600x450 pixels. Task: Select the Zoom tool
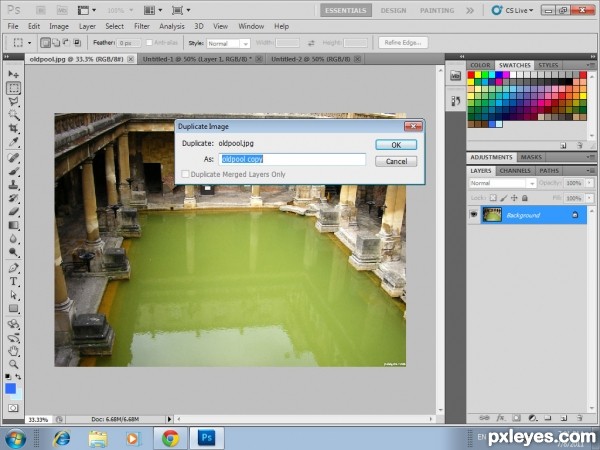[x=13, y=364]
